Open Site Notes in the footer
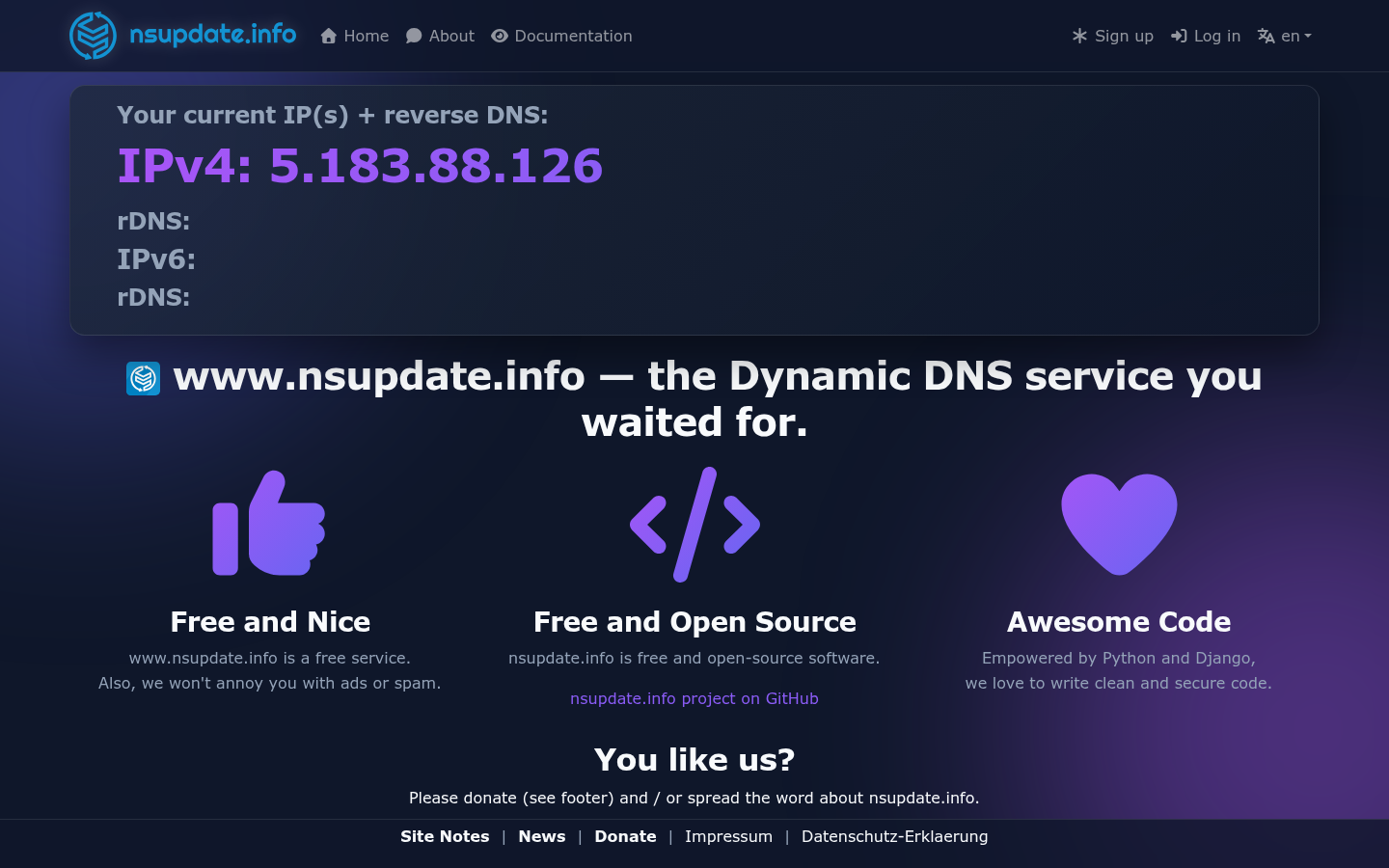Screen dimensions: 1389x868 click(445, 836)
